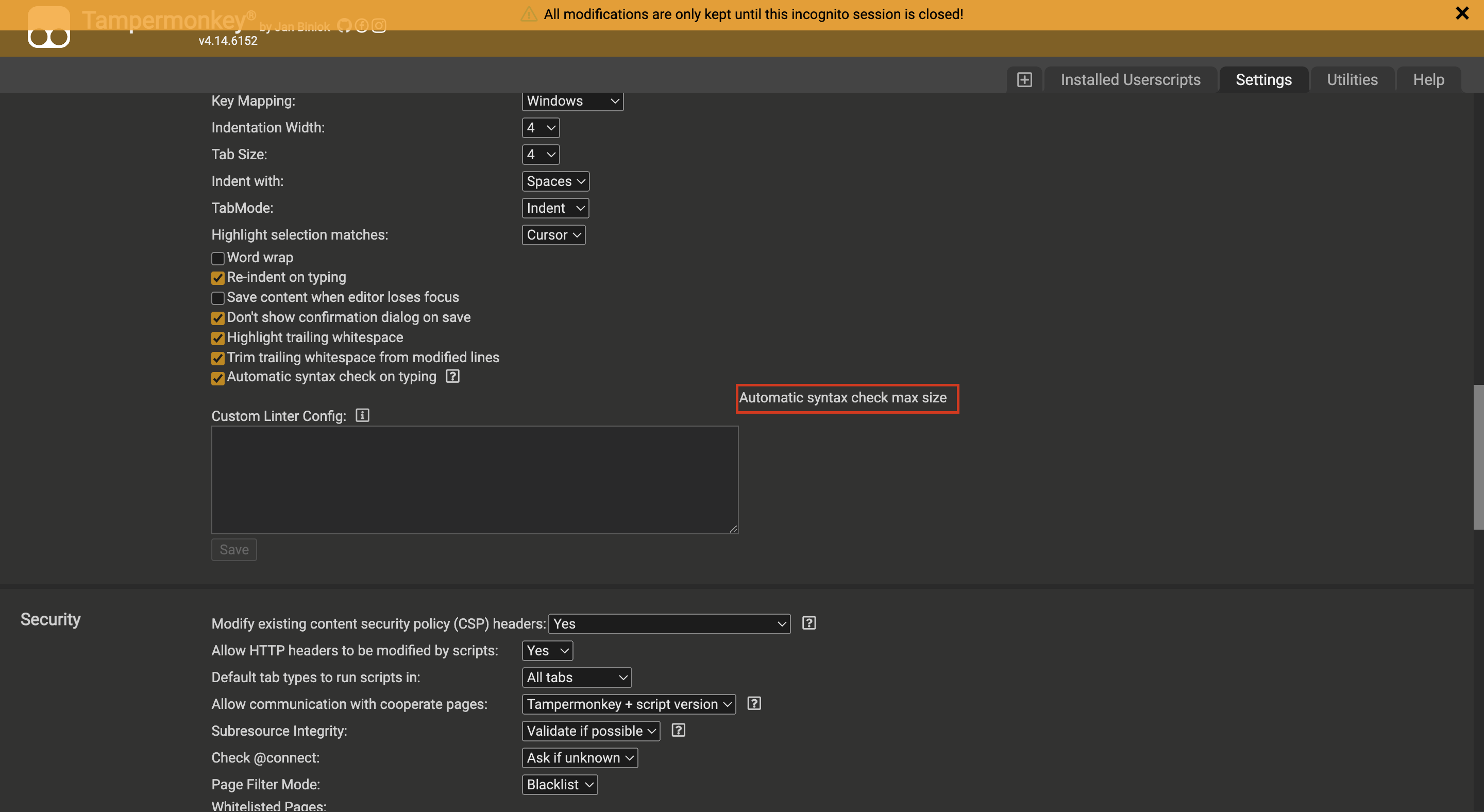Uncheck Re-indent on typing

pos(218,278)
